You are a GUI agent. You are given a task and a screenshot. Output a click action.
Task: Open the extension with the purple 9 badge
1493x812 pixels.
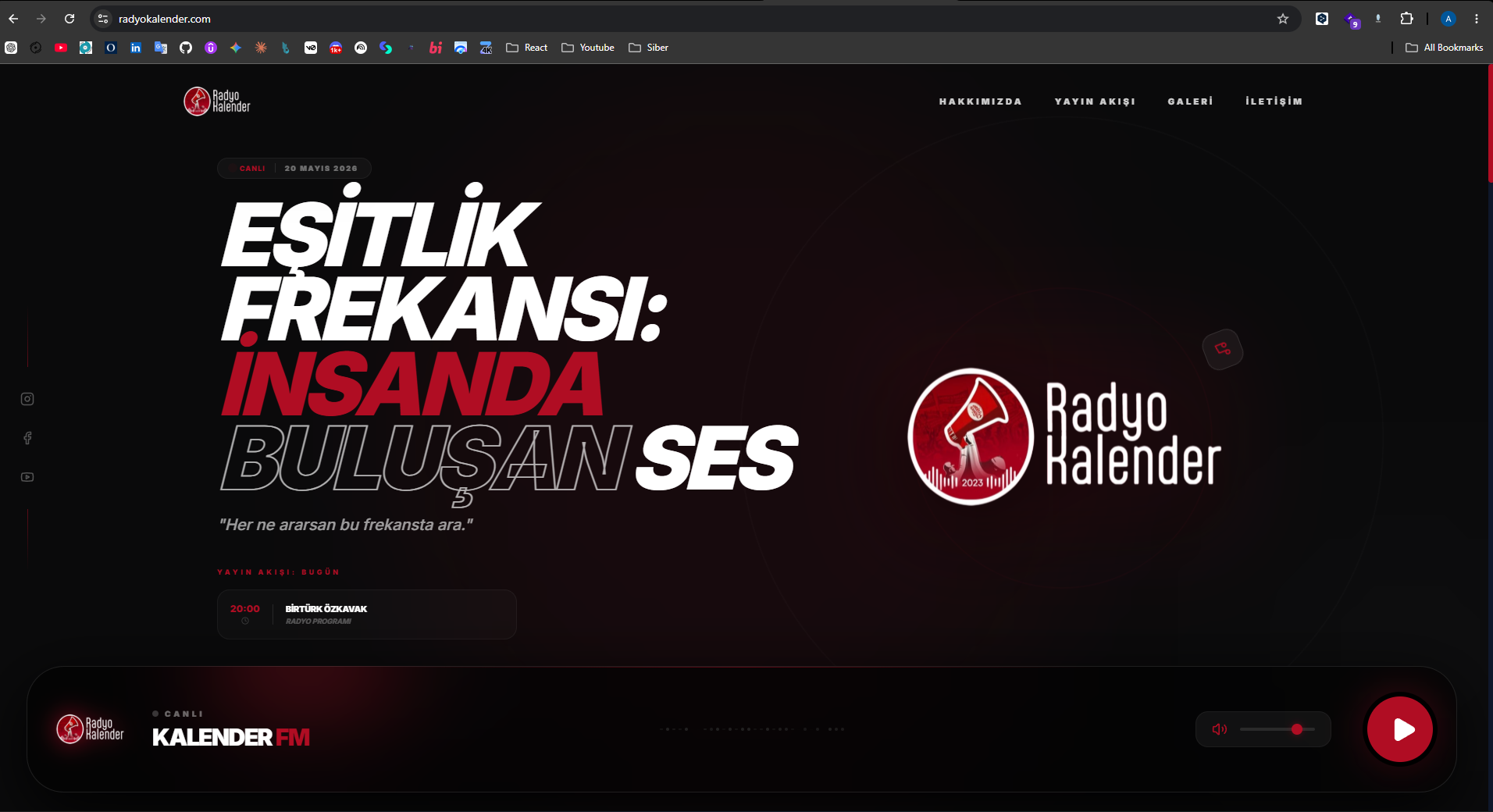pos(1352,20)
